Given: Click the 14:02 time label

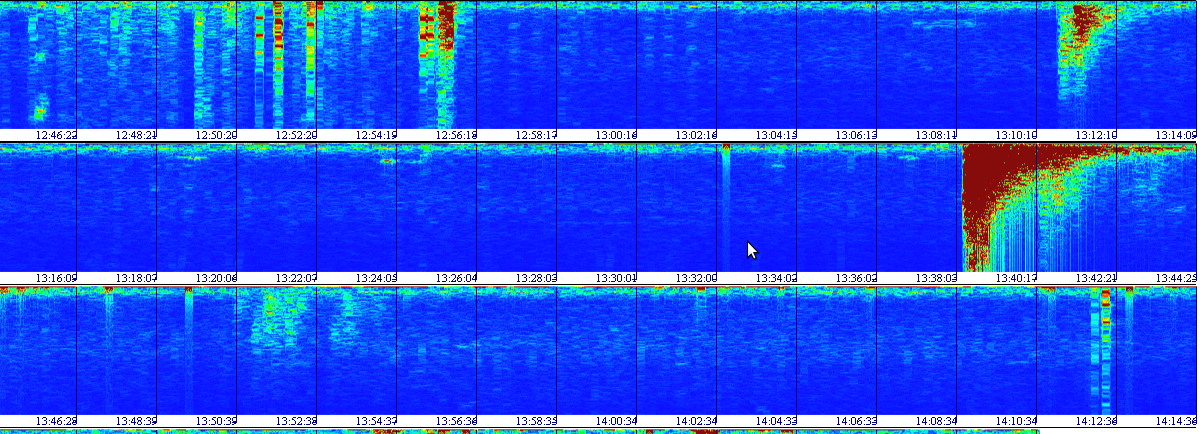Looking at the screenshot, I should click(696, 421).
